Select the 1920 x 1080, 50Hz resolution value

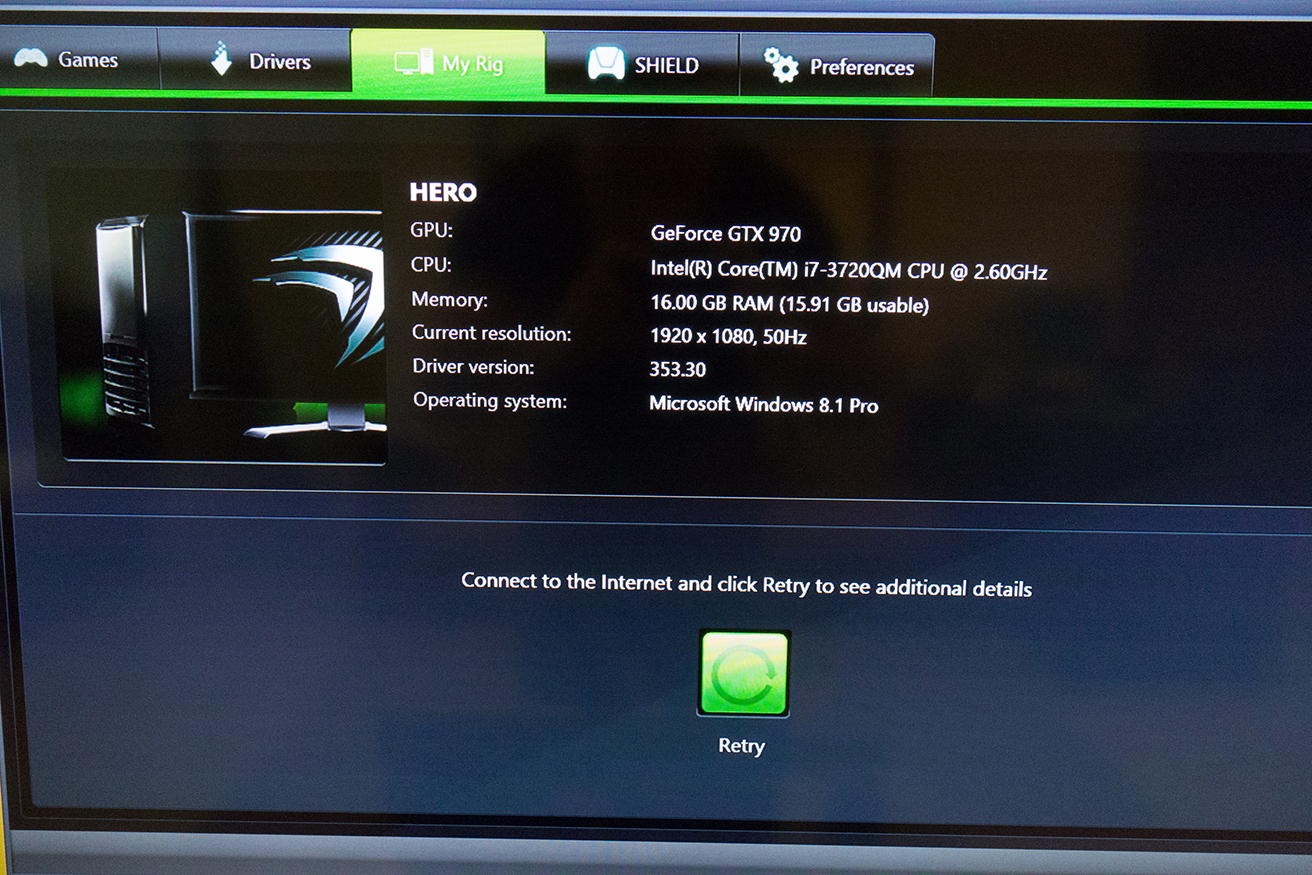point(728,336)
